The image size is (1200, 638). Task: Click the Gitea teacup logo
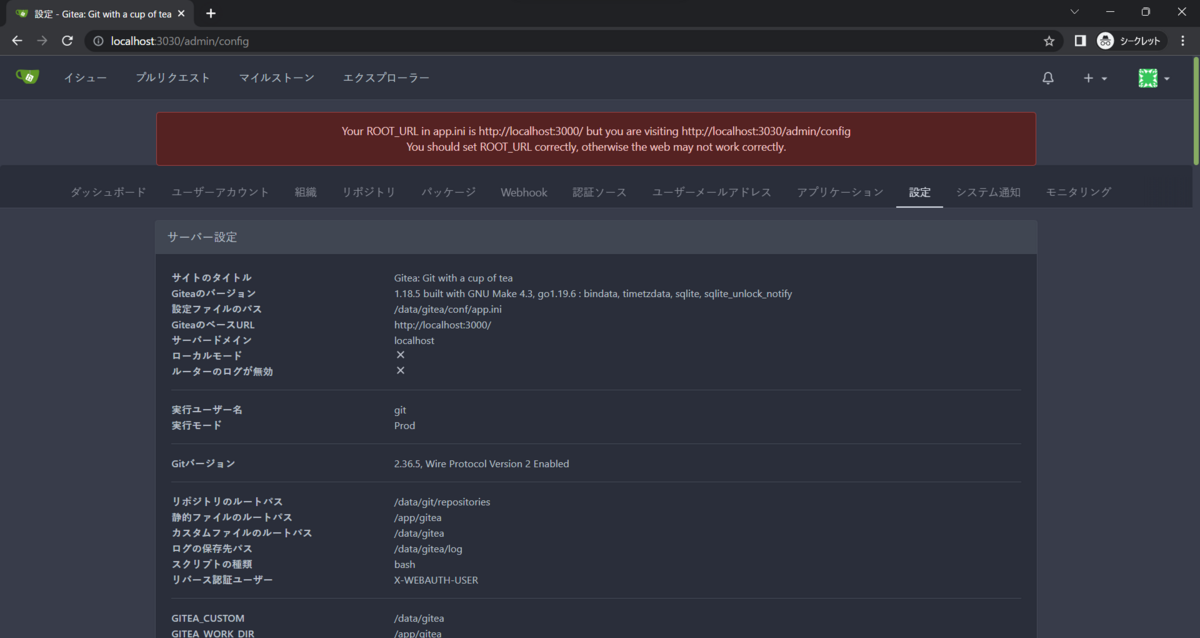coord(27,77)
